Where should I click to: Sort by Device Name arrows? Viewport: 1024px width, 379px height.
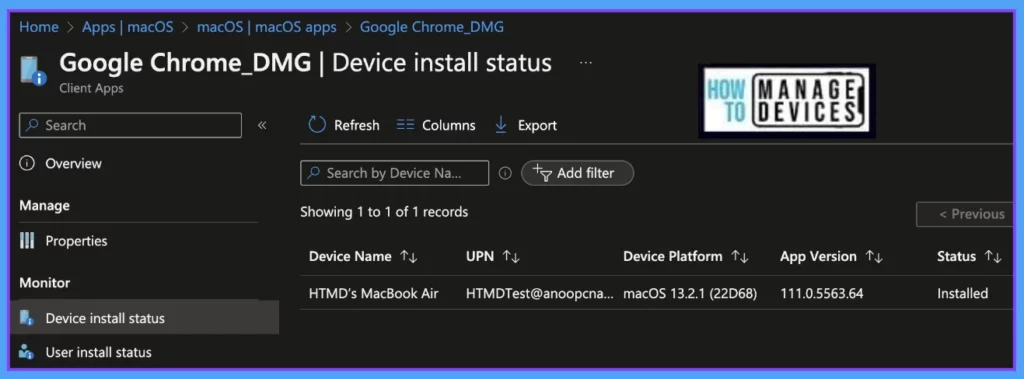pos(409,257)
